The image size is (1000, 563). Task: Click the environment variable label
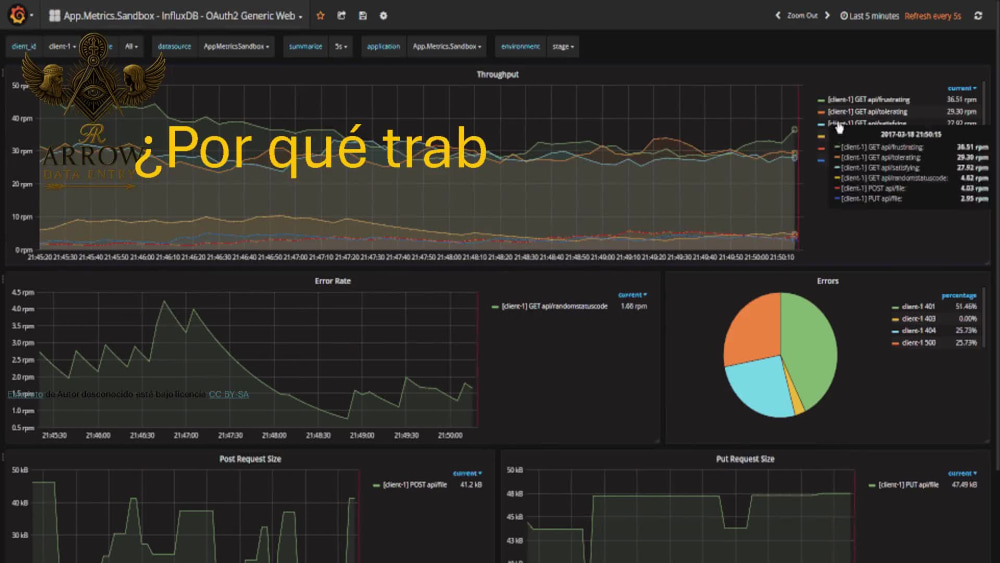[x=520, y=47]
